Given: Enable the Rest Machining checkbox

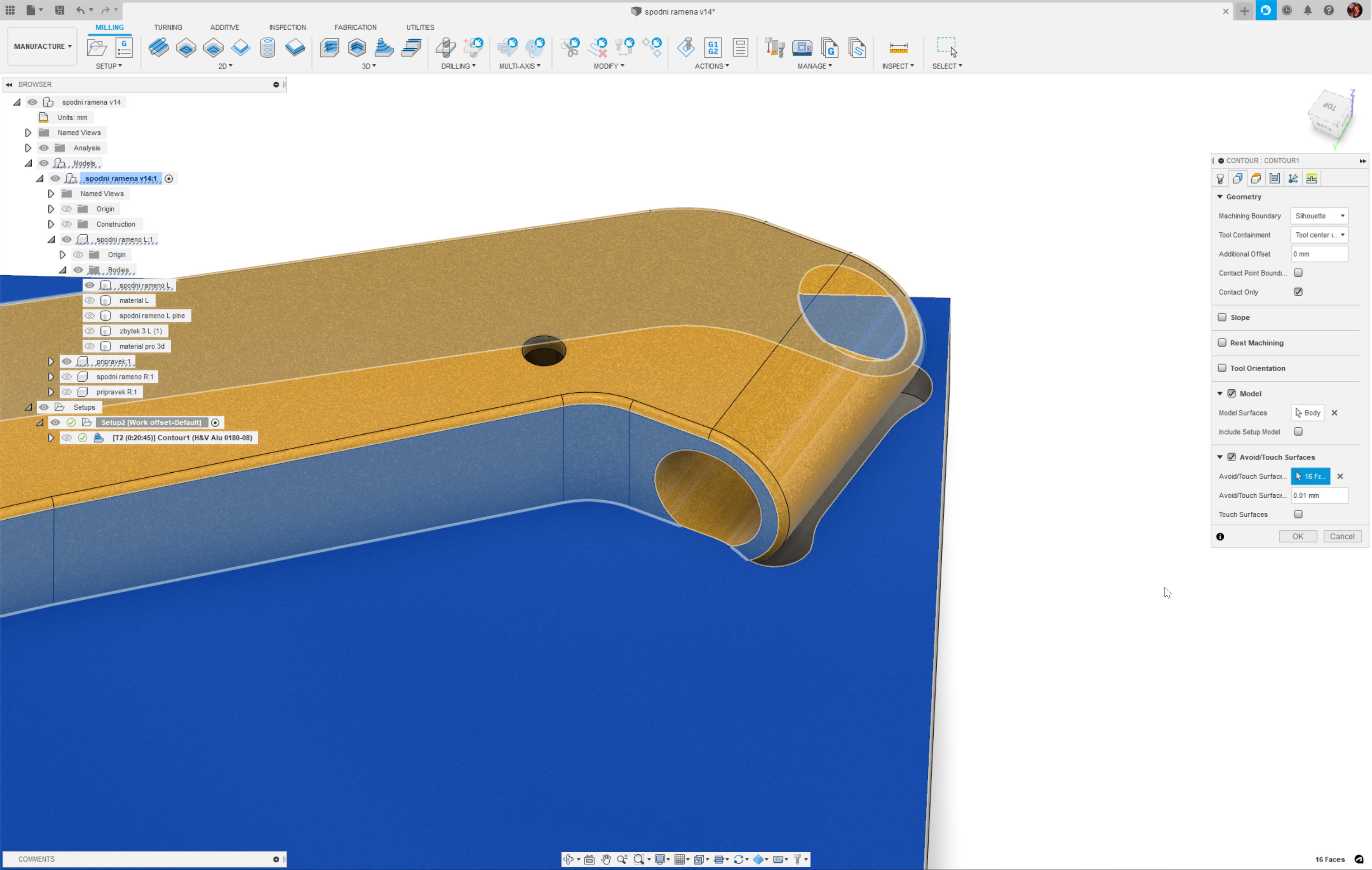Looking at the screenshot, I should (1222, 342).
